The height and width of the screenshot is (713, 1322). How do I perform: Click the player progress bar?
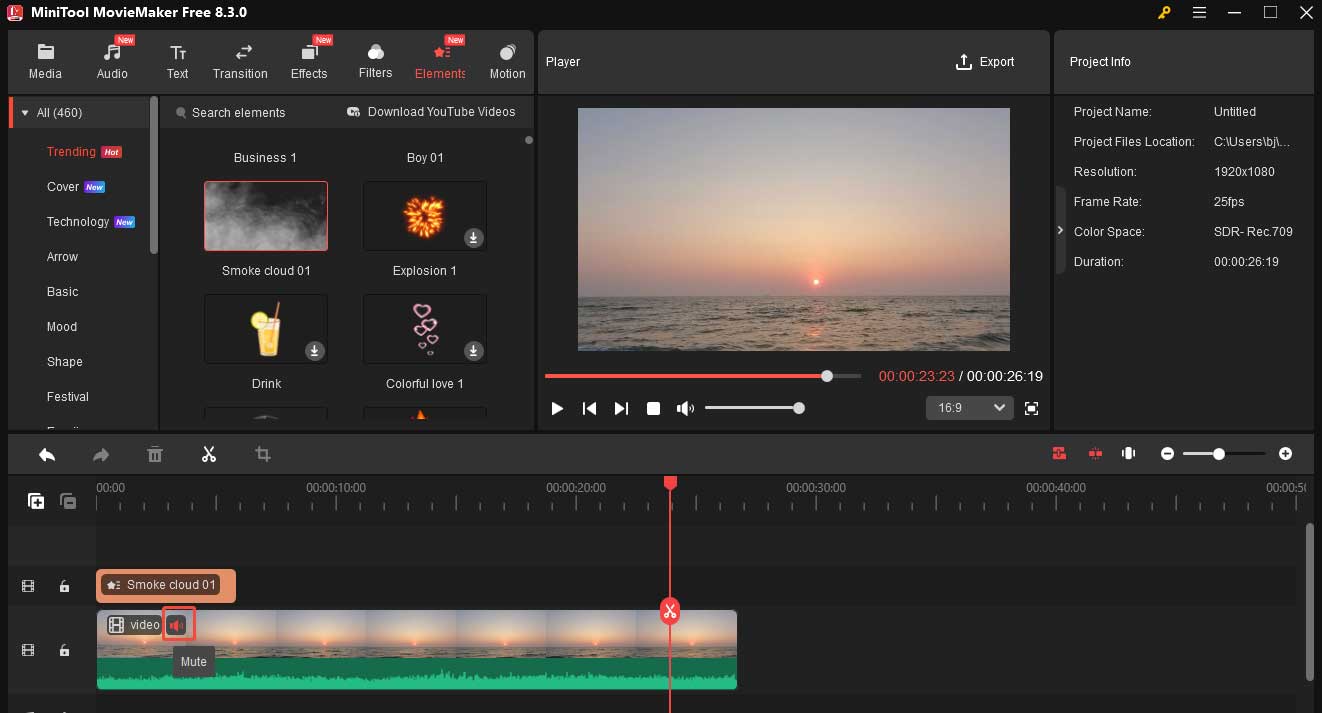703,376
